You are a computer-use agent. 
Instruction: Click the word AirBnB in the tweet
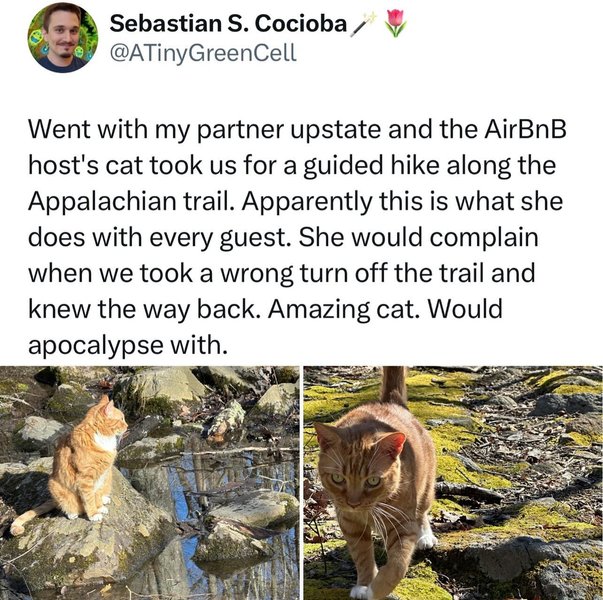[x=525, y=129]
